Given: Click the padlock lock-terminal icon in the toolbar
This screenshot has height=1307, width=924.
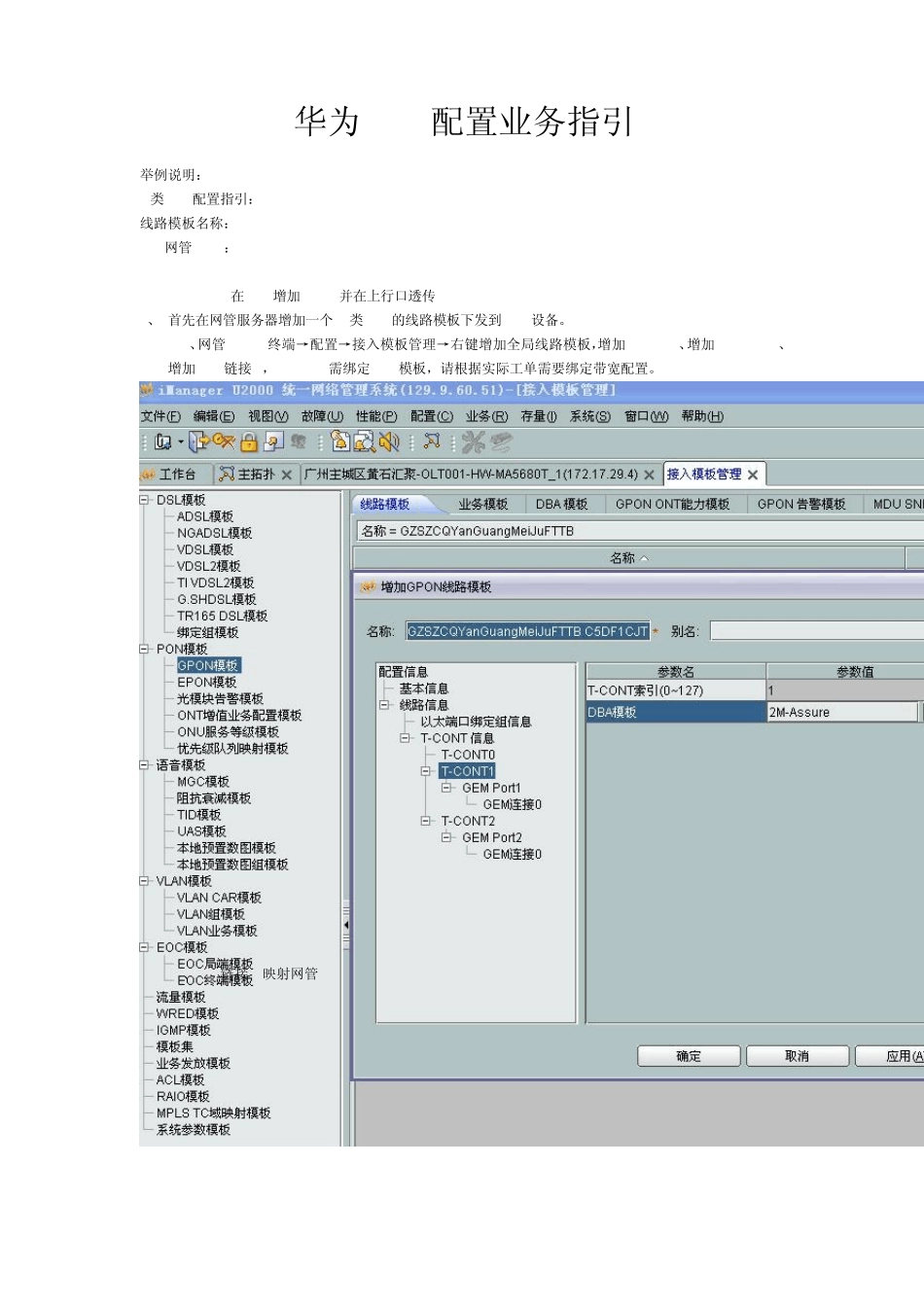Looking at the screenshot, I should tap(249, 442).
